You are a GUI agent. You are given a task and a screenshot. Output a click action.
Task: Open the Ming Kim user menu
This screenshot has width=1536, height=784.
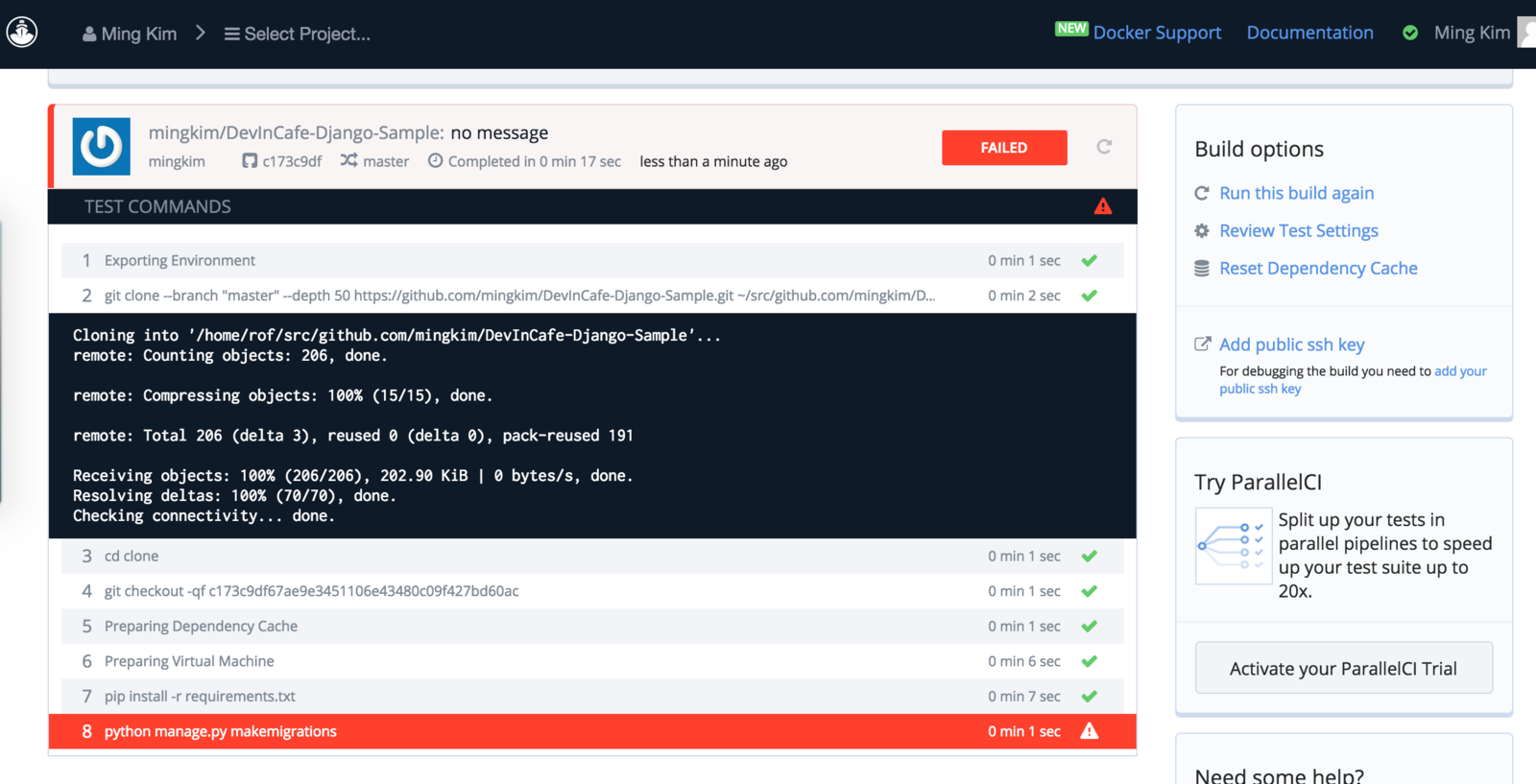pos(1472,33)
